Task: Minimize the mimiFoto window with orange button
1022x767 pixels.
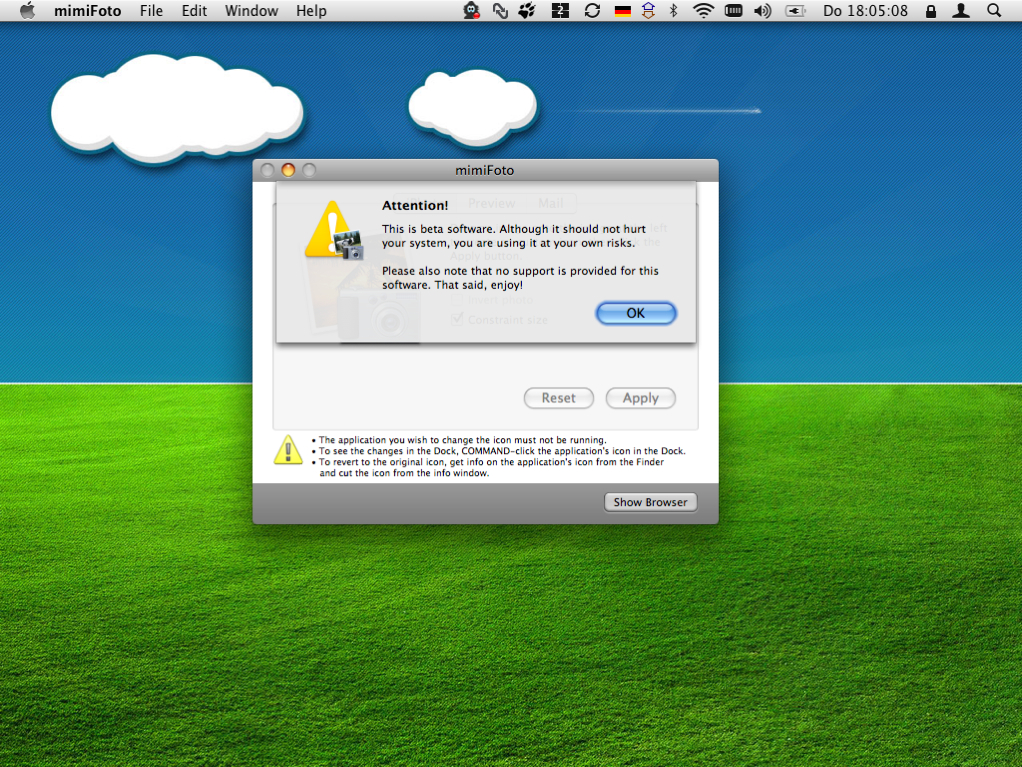Action: point(288,170)
